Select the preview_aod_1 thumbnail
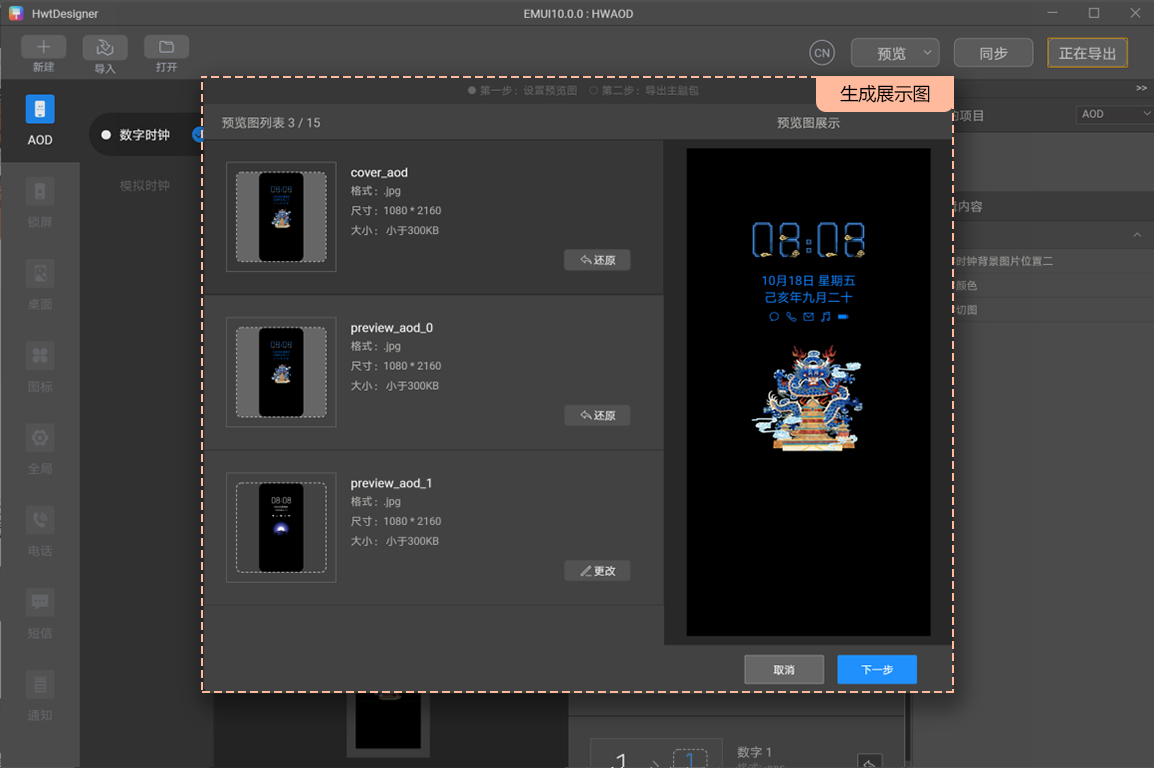Image resolution: width=1154 pixels, height=768 pixels. 281,527
